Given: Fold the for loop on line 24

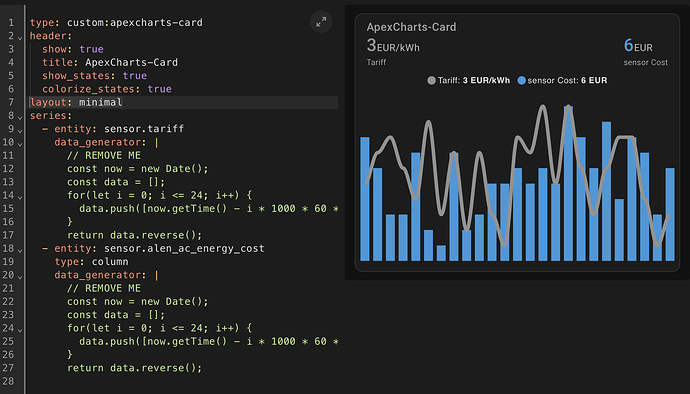Looking at the screenshot, I should click(20, 330).
